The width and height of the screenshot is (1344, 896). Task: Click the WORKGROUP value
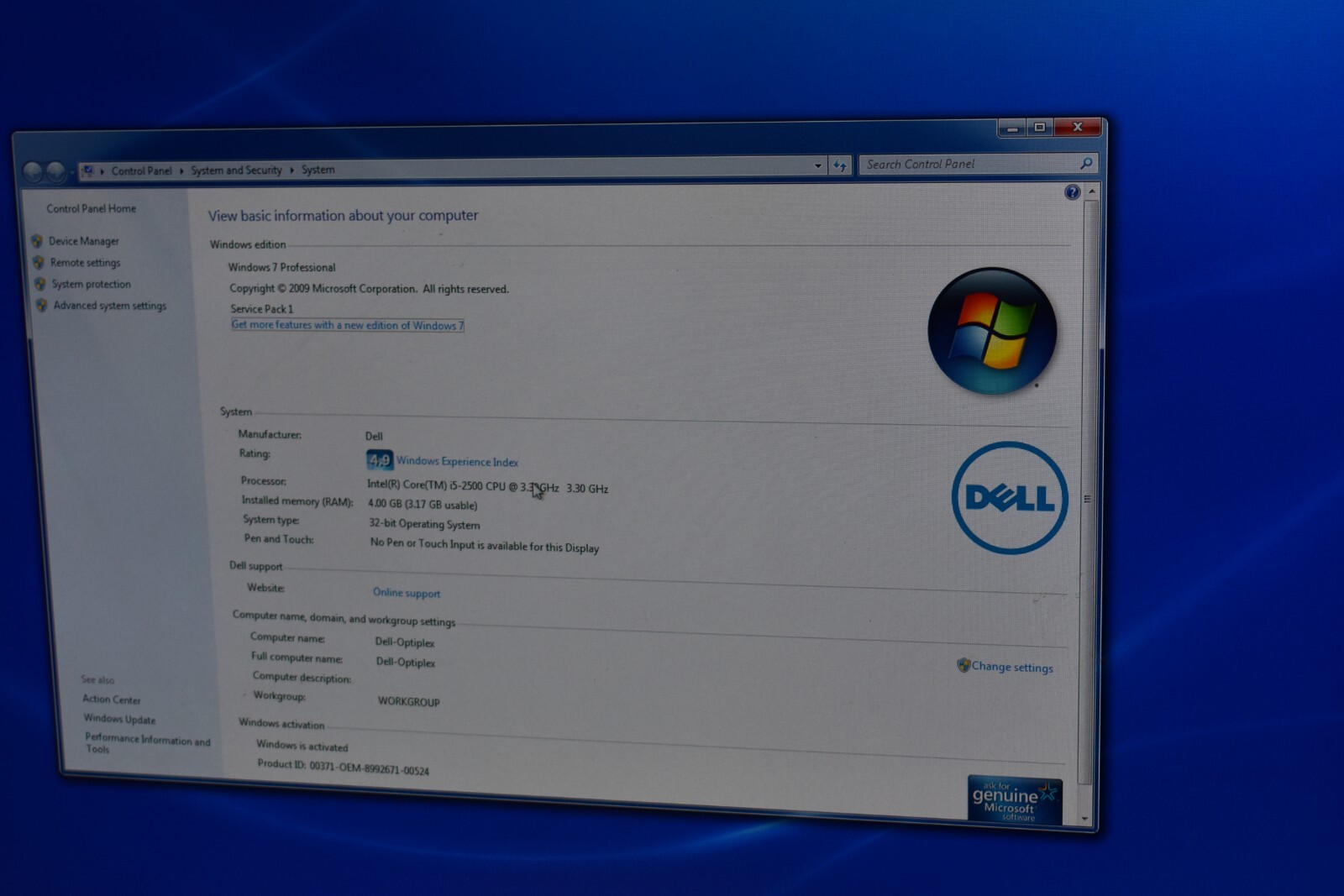[x=408, y=701]
